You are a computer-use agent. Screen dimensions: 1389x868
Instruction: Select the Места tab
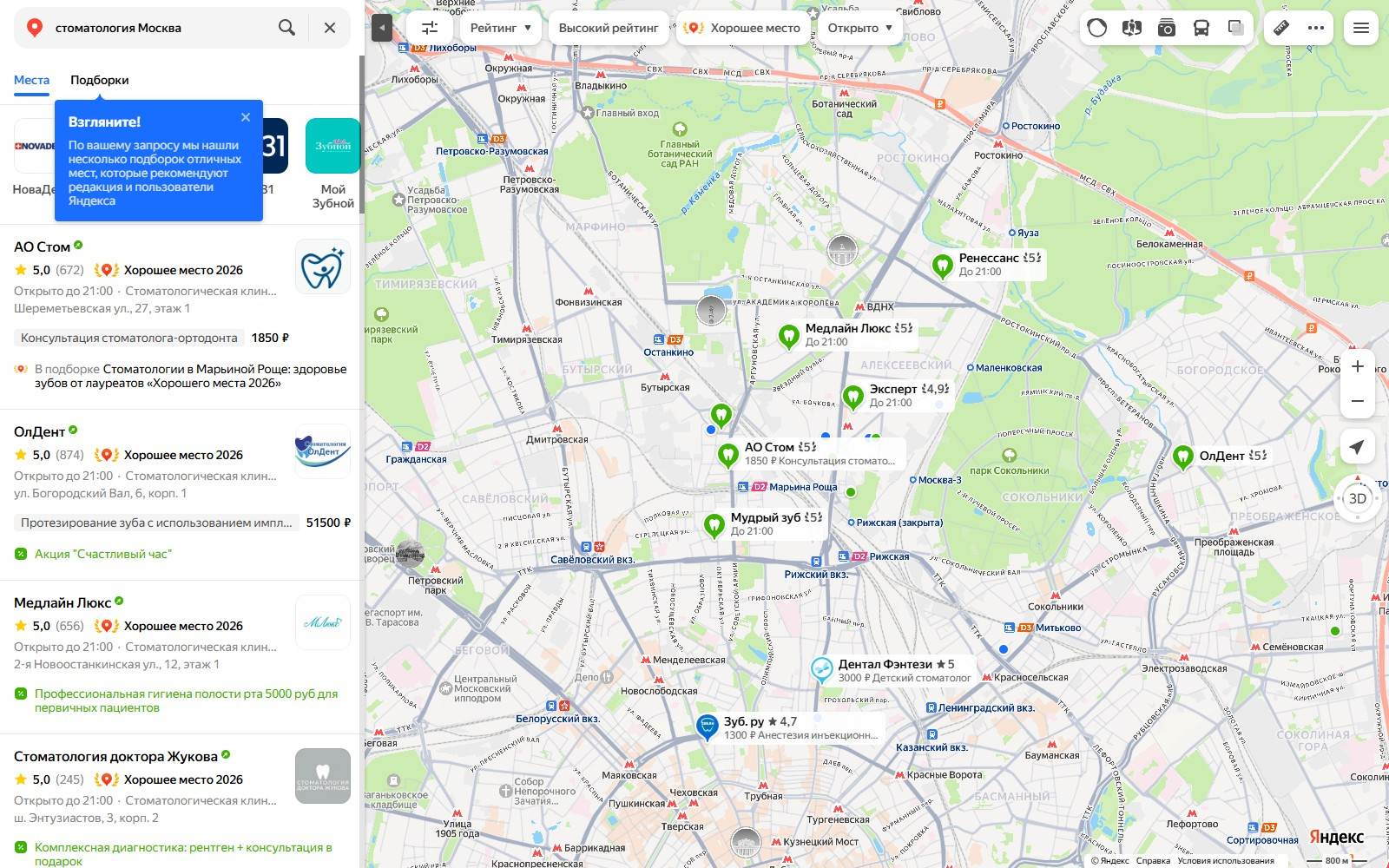pos(31,80)
